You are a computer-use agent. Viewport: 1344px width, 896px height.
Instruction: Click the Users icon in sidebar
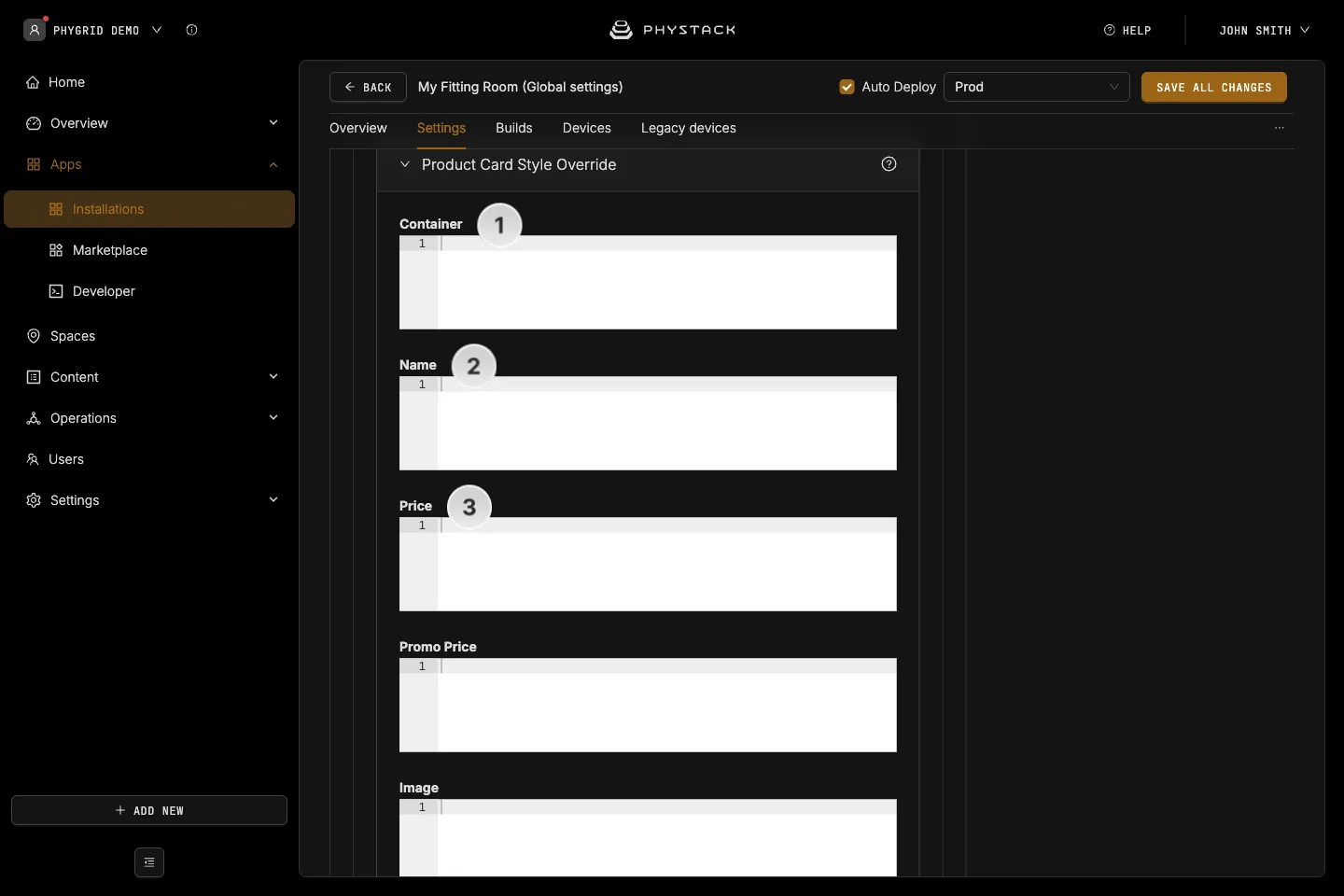click(x=33, y=459)
